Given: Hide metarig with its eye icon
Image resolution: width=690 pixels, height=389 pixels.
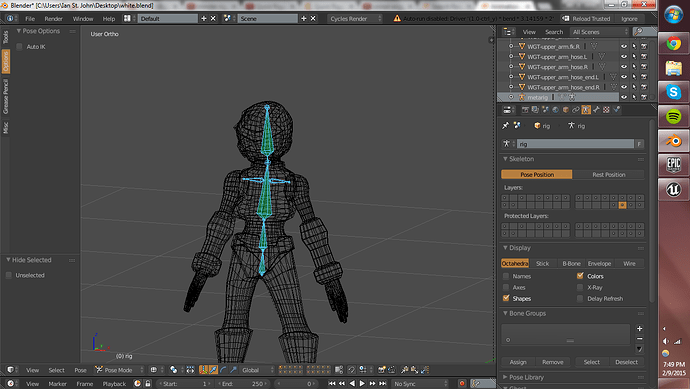Looking at the screenshot, I should pos(624,97).
